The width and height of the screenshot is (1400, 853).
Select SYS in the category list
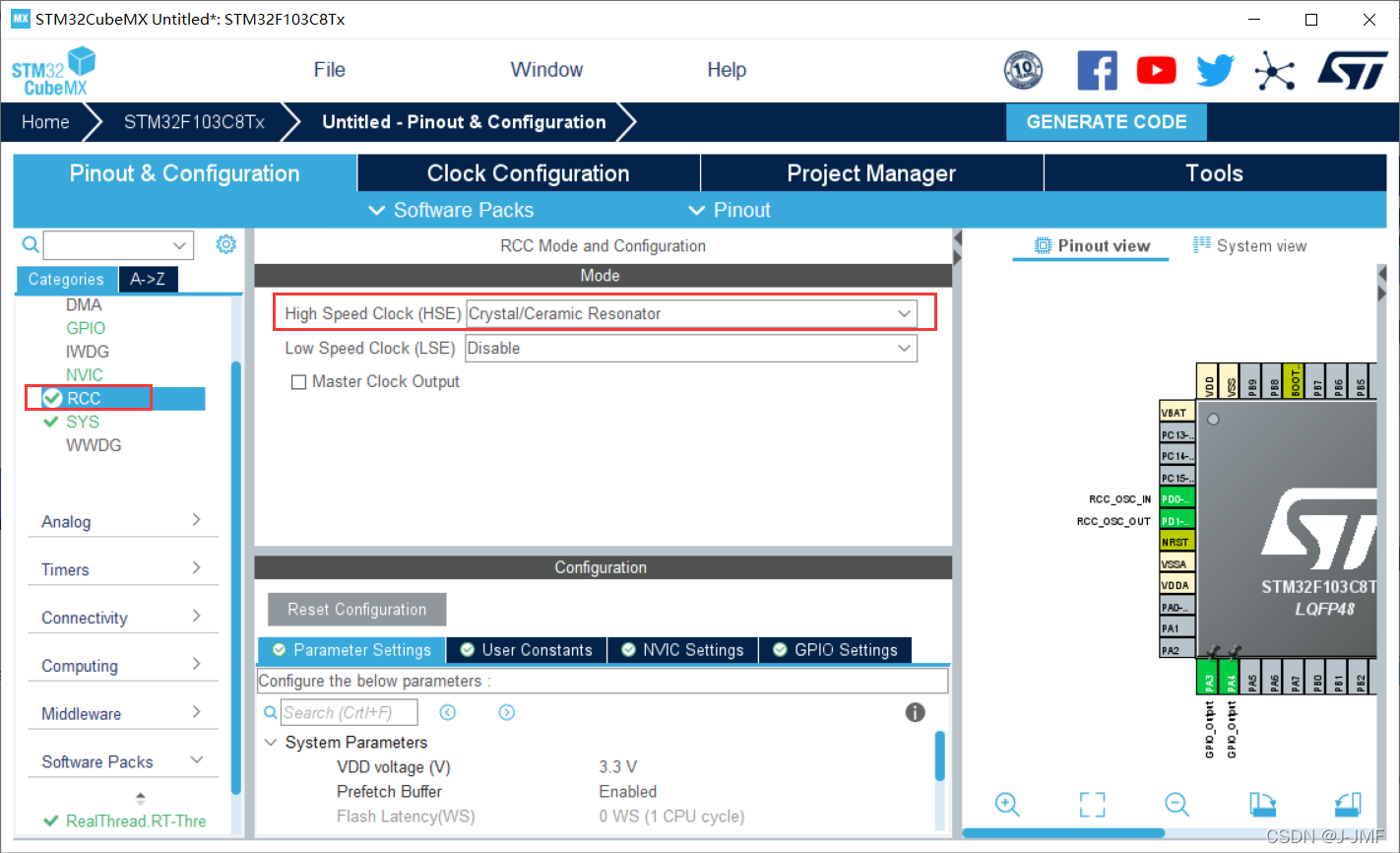tap(83, 422)
